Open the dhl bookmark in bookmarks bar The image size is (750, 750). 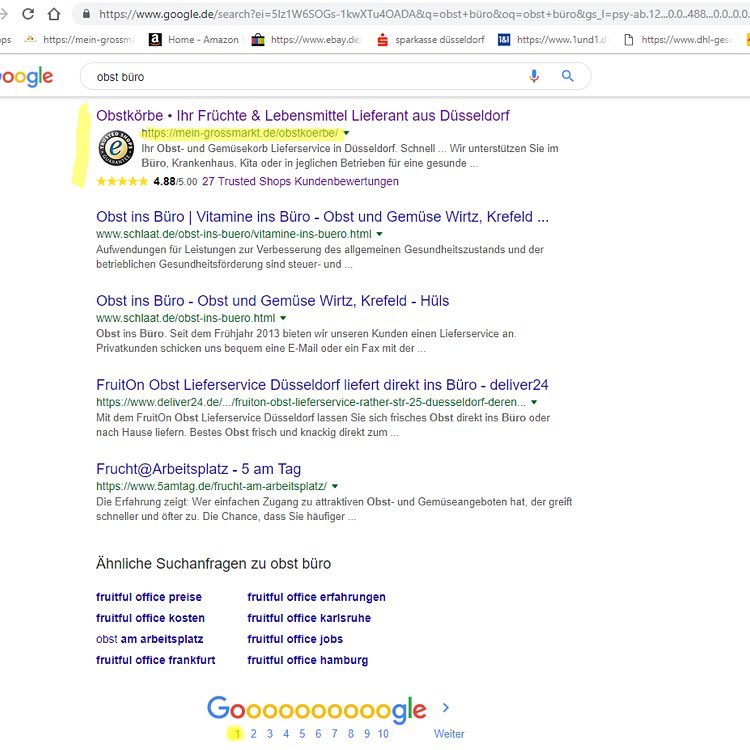tap(678, 40)
